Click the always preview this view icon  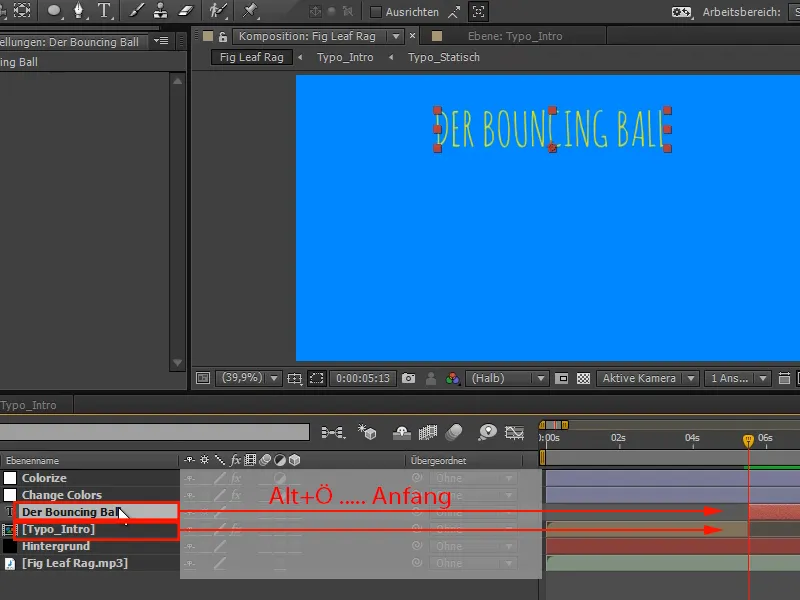[203, 378]
